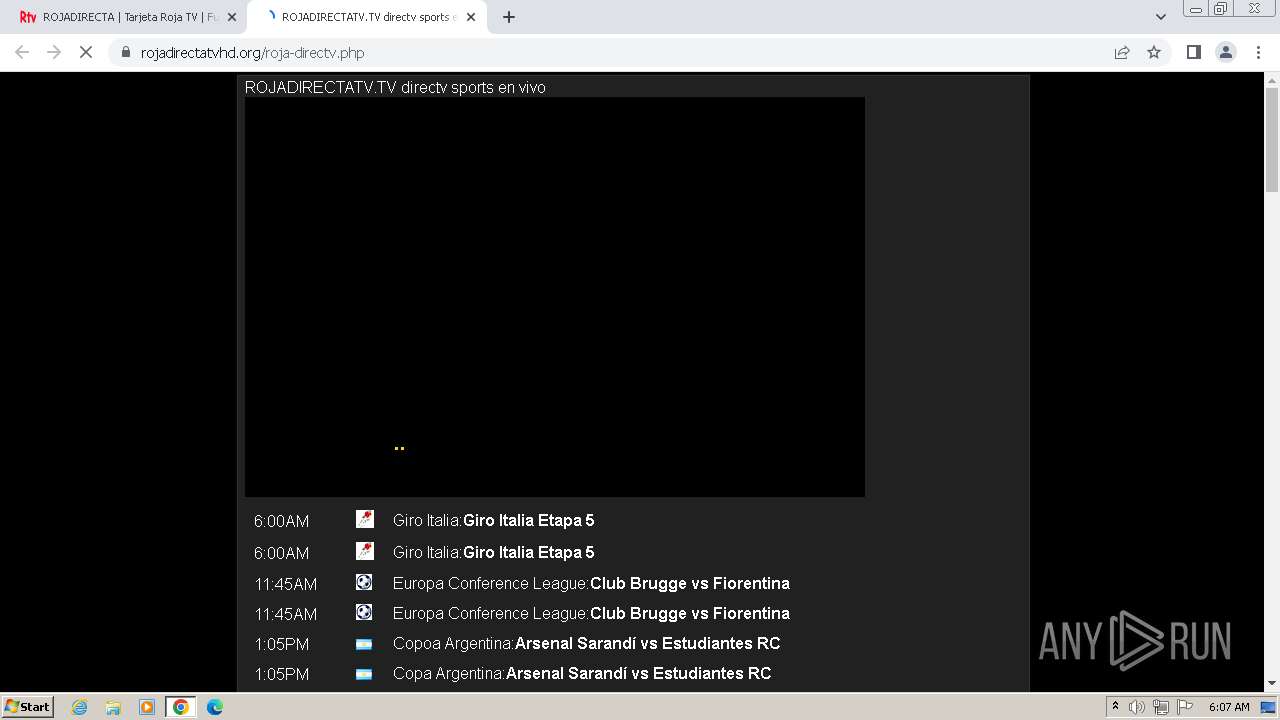
Task: Open the first Club Brugge vs Fiorentina link
Action: tap(690, 583)
